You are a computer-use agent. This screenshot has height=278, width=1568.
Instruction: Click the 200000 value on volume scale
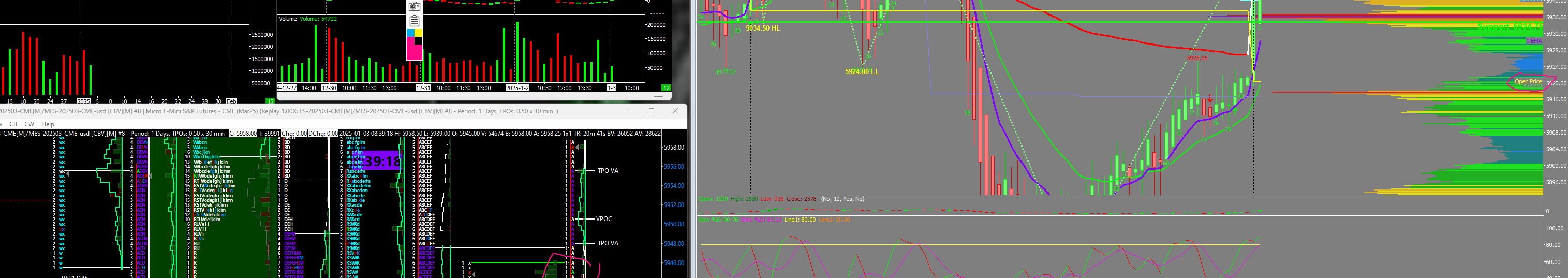click(656, 25)
